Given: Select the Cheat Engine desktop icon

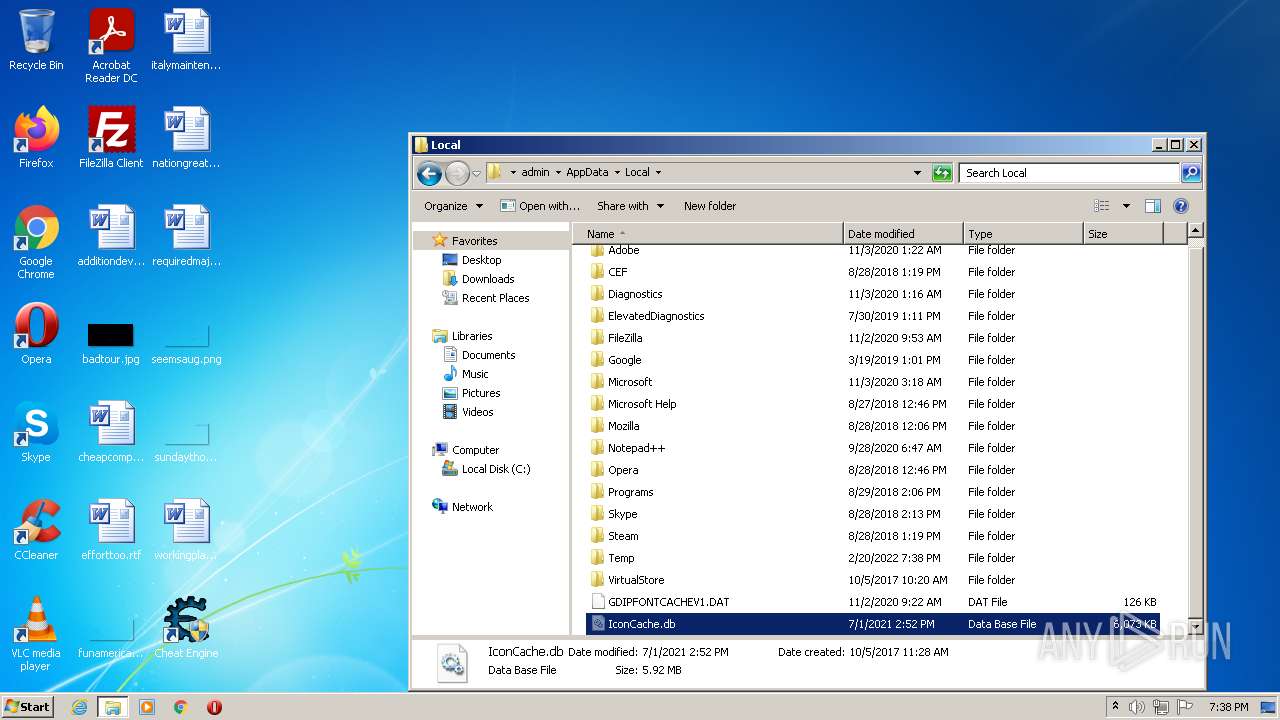Looking at the screenshot, I should pos(186,628).
